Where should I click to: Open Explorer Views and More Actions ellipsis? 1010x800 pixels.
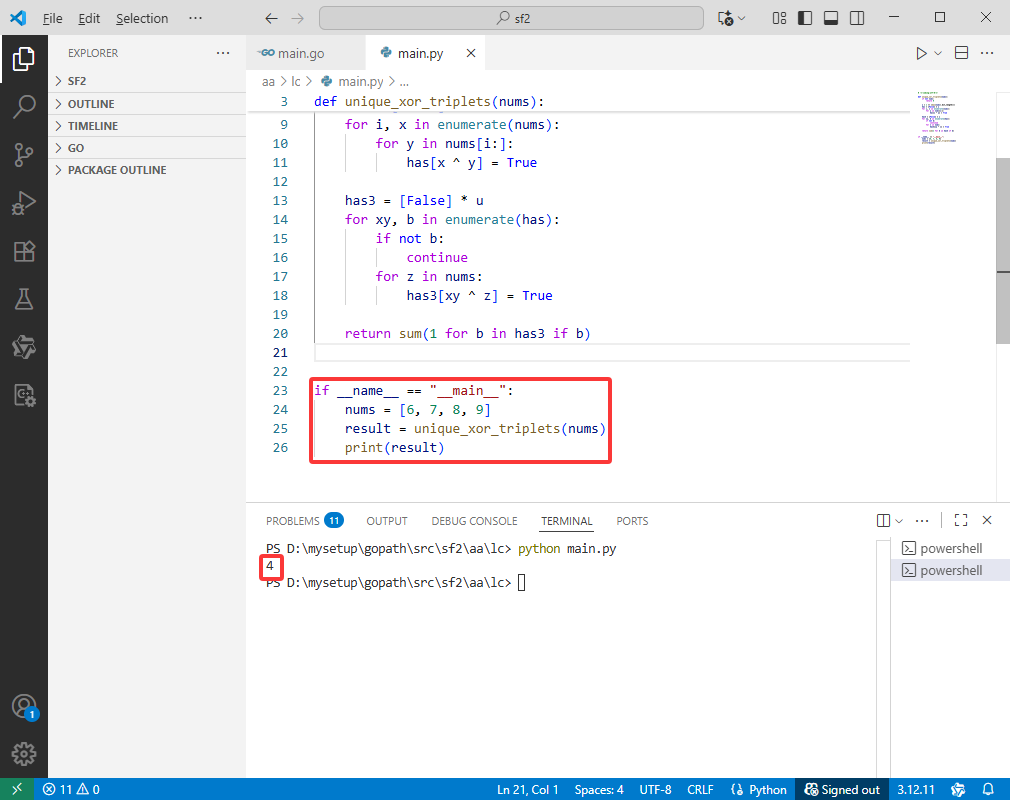coord(223,53)
